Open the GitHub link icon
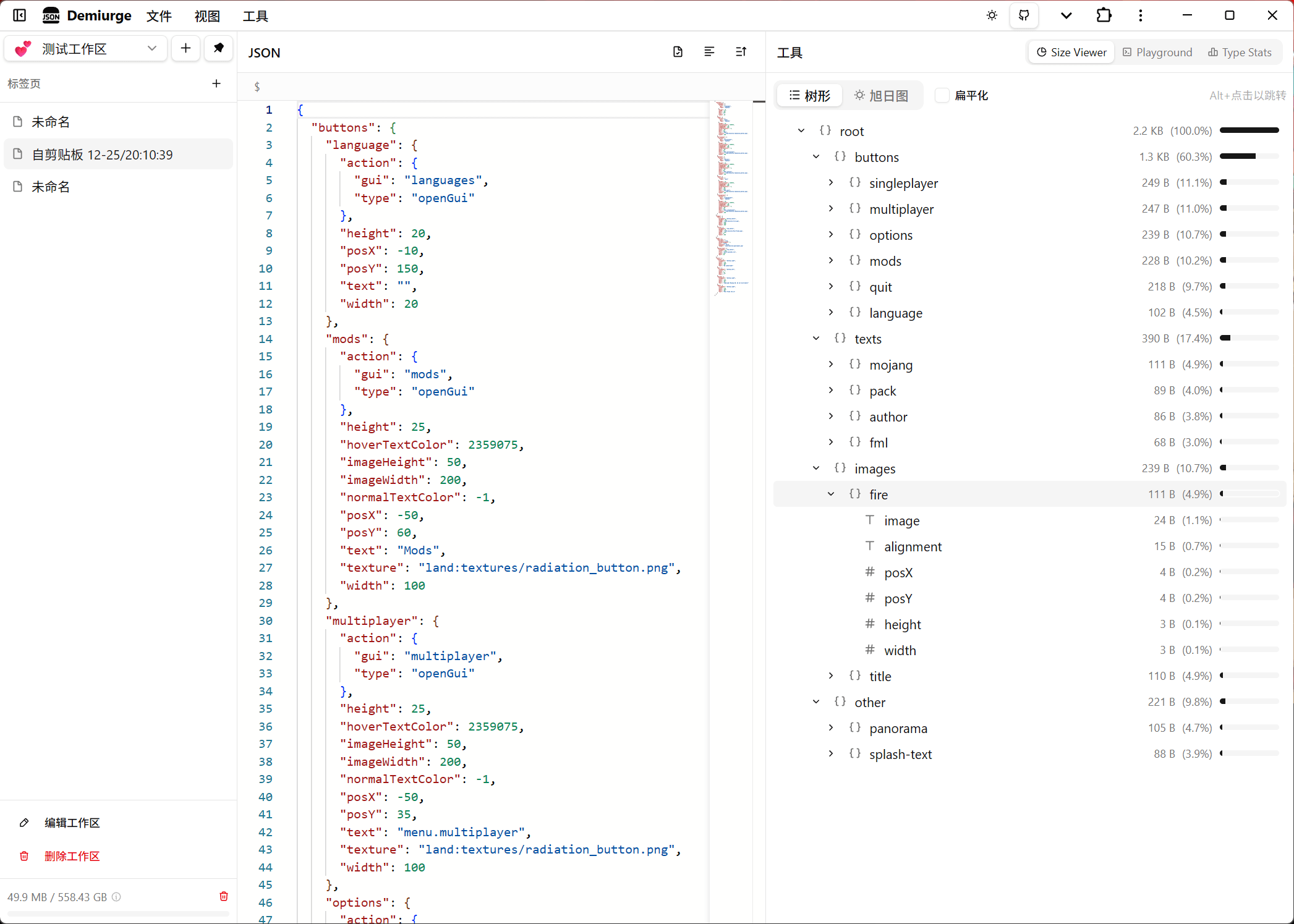The width and height of the screenshot is (1294, 924). 1024,15
